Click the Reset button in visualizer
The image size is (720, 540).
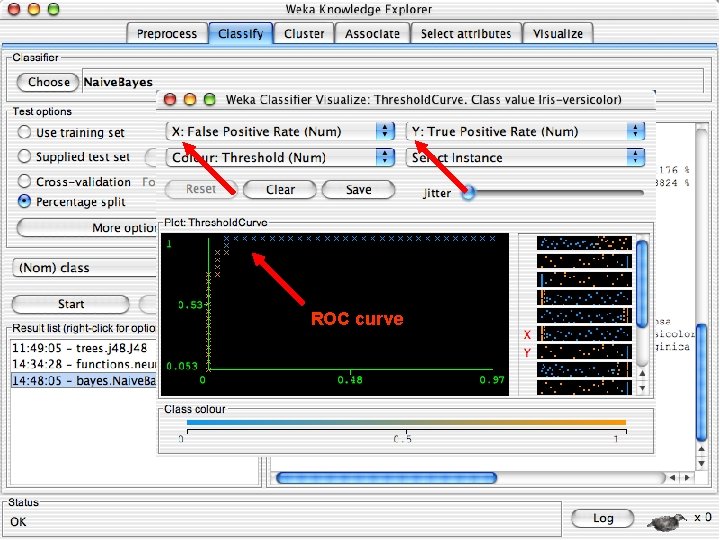pos(201,189)
